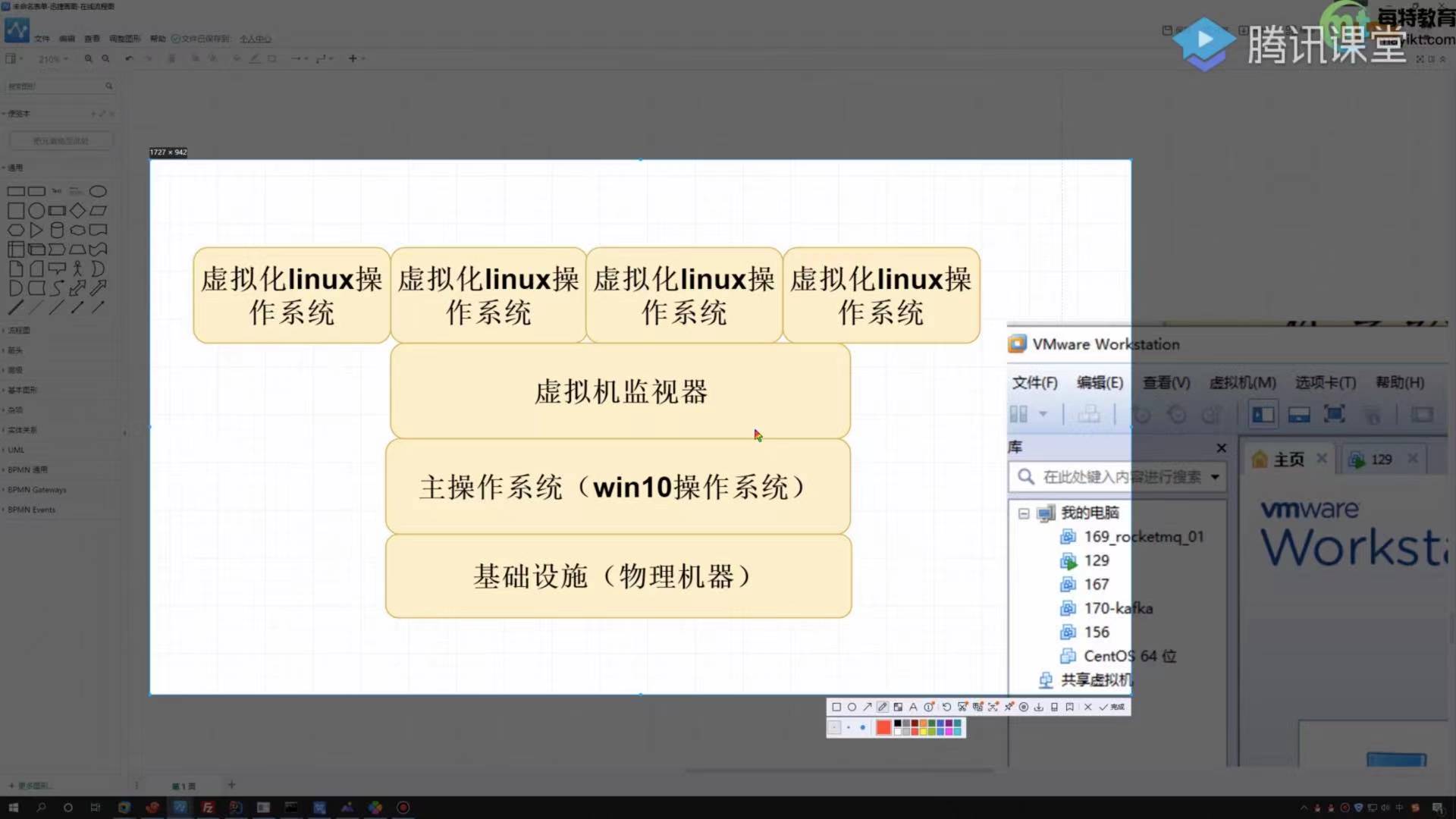Viewport: 1456px width, 819px height.
Task: Open the VMware power dropdown arrow
Action: point(1043,415)
